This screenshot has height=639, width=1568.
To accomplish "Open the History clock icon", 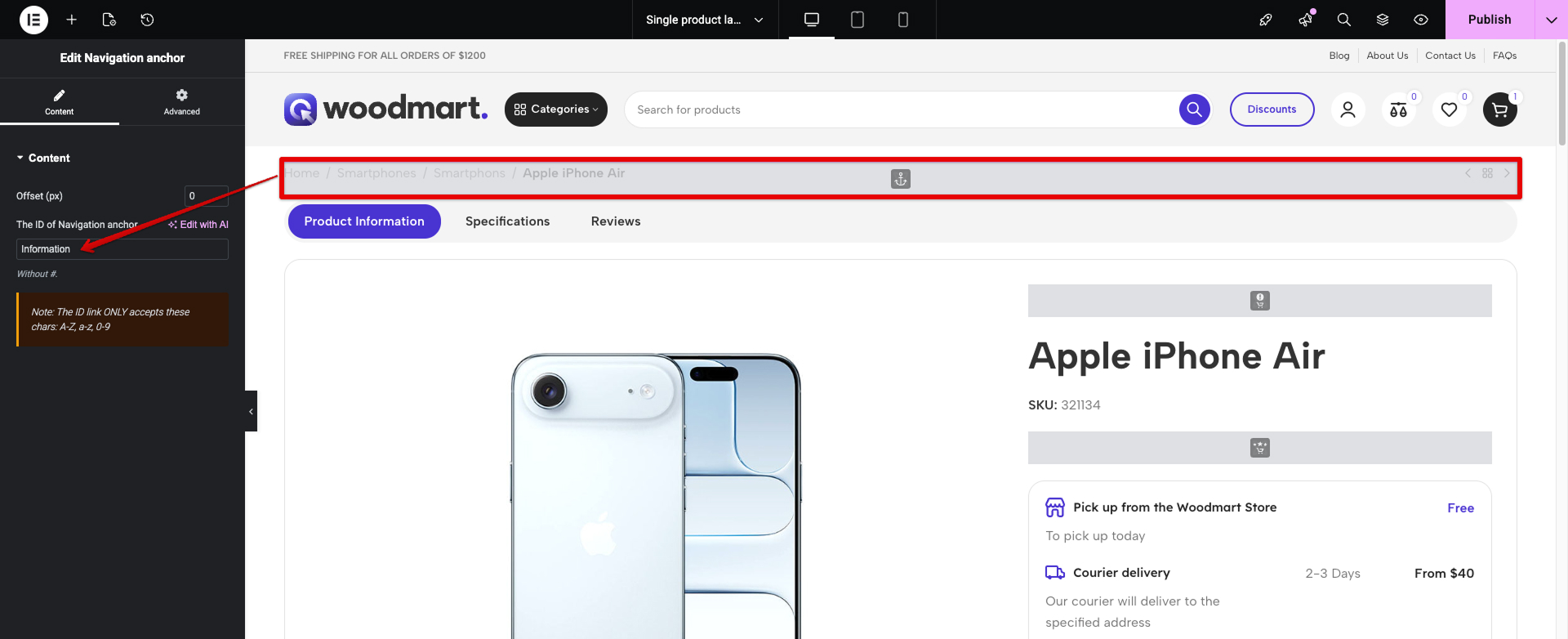I will pos(147,20).
